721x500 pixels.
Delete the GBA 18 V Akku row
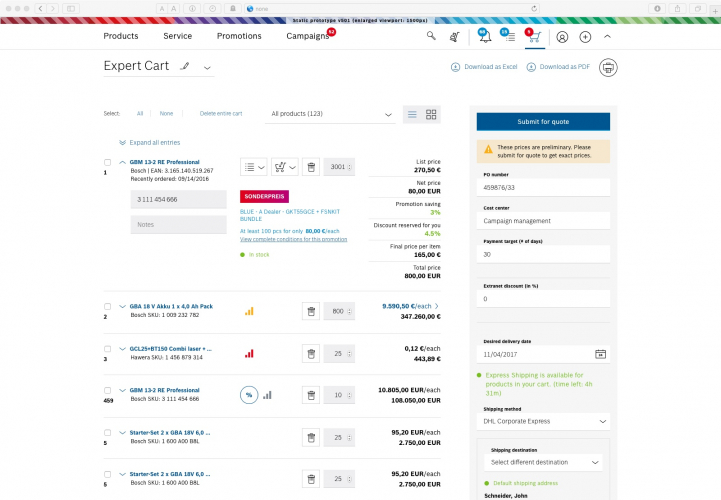311,311
